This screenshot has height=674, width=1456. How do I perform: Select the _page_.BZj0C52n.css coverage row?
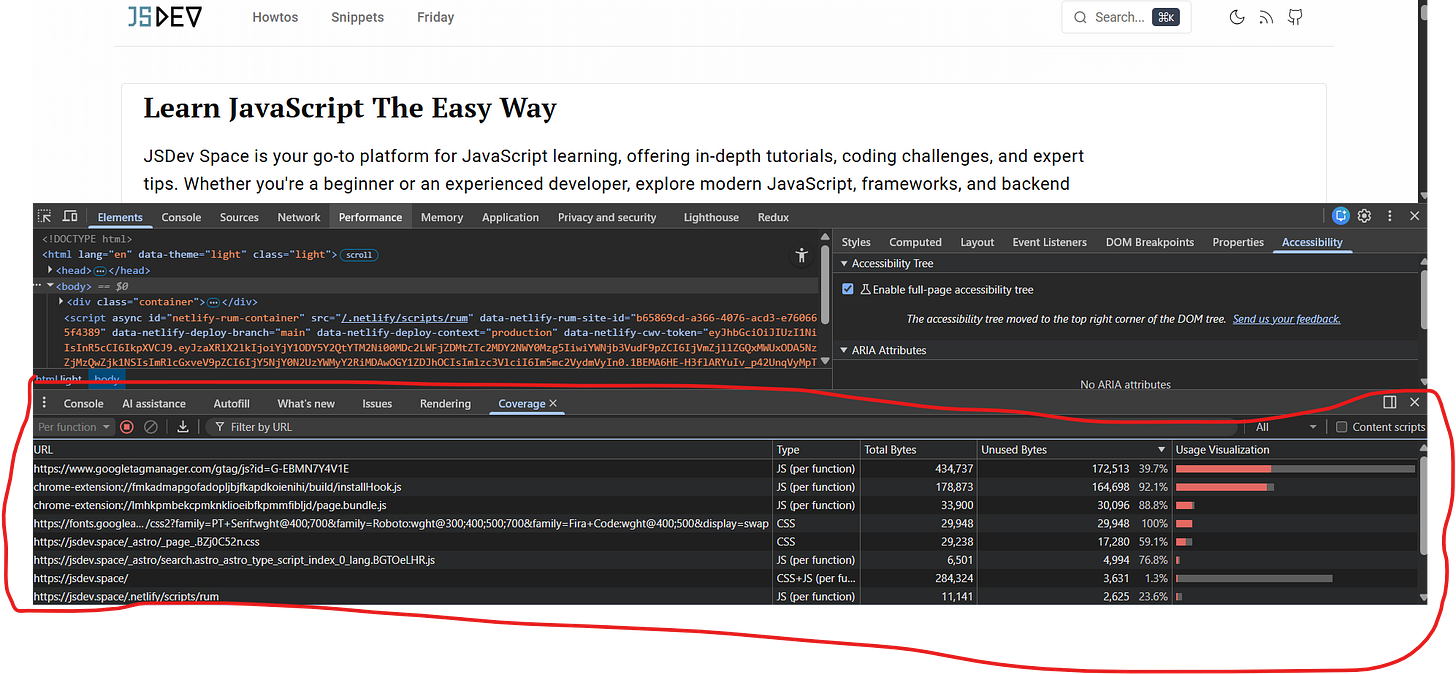(x=725, y=541)
